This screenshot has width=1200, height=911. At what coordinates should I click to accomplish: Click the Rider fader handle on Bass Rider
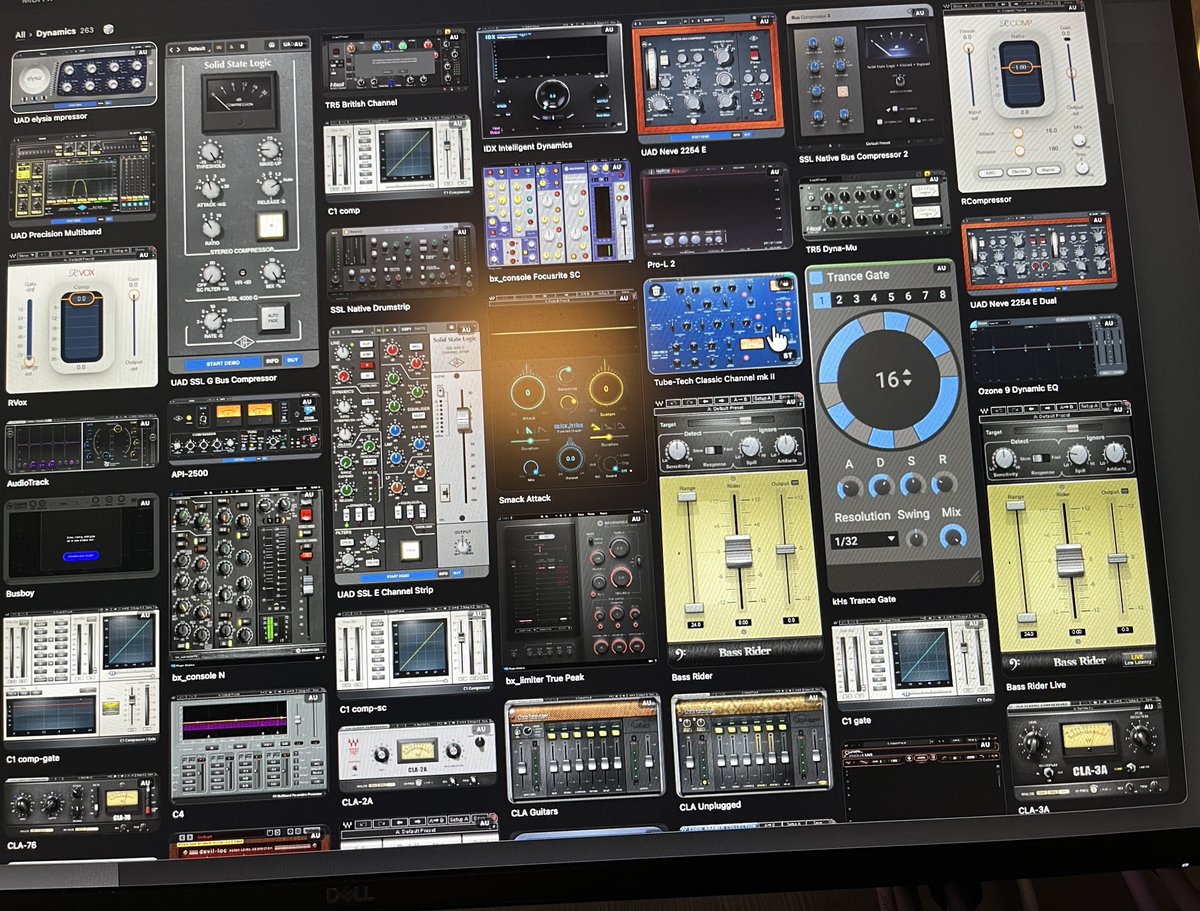[737, 551]
